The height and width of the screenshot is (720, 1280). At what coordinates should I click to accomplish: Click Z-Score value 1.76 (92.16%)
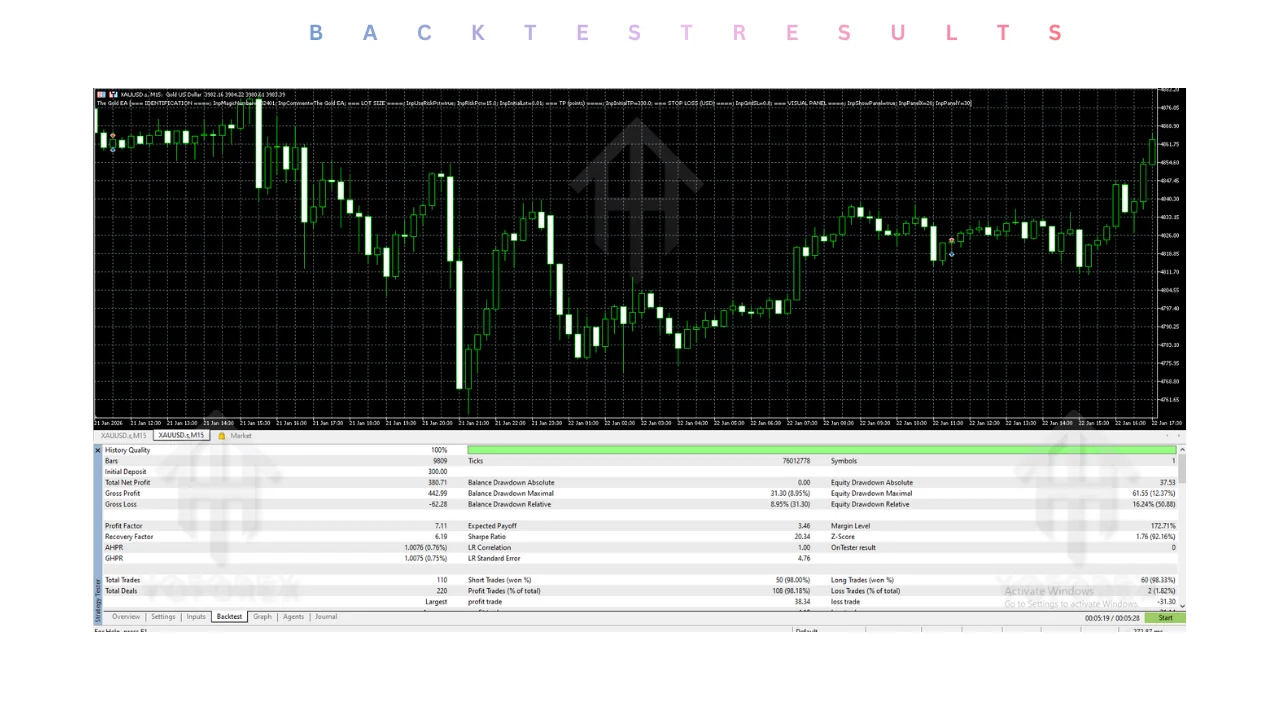(1155, 537)
